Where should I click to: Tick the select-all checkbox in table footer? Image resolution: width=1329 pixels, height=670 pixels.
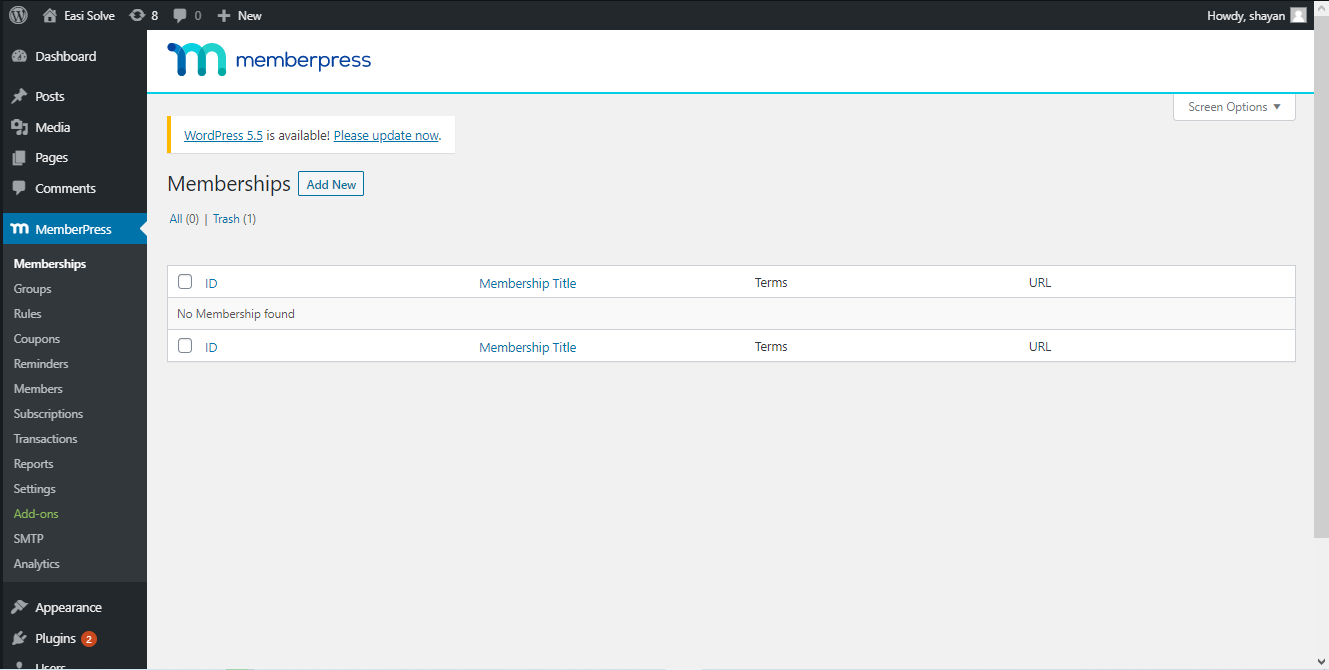pyautogui.click(x=185, y=346)
